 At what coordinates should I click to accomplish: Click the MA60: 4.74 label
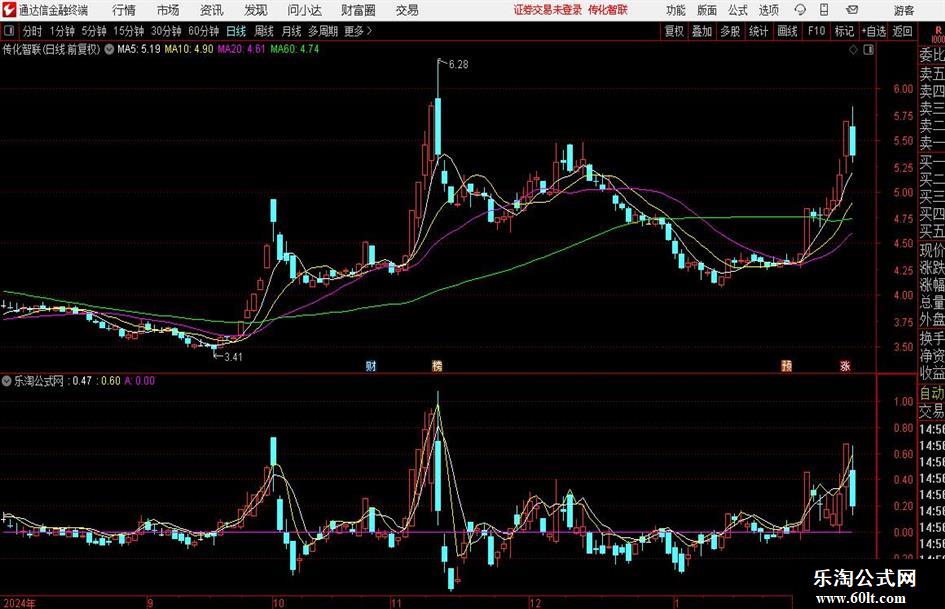pyautogui.click(x=295, y=49)
